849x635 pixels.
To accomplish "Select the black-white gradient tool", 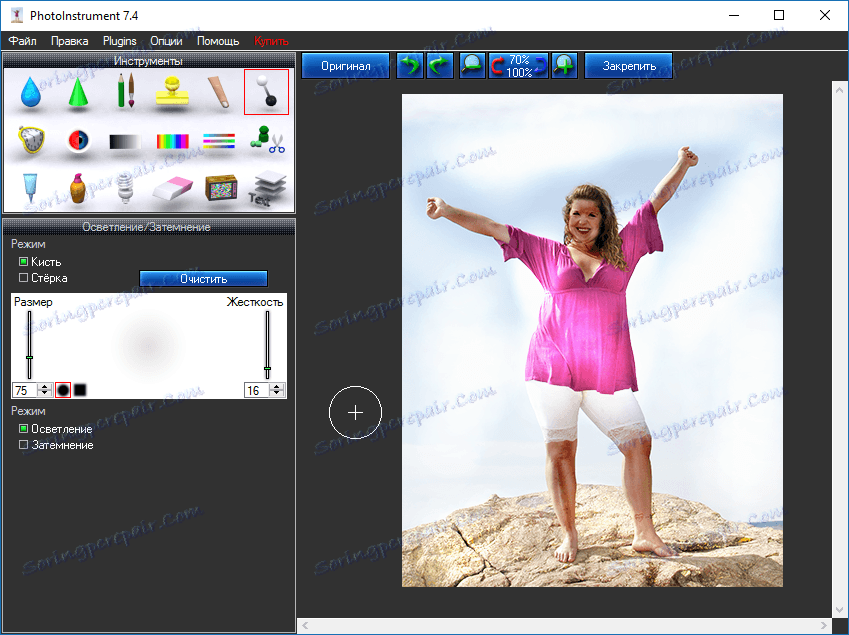I will 125,142.
